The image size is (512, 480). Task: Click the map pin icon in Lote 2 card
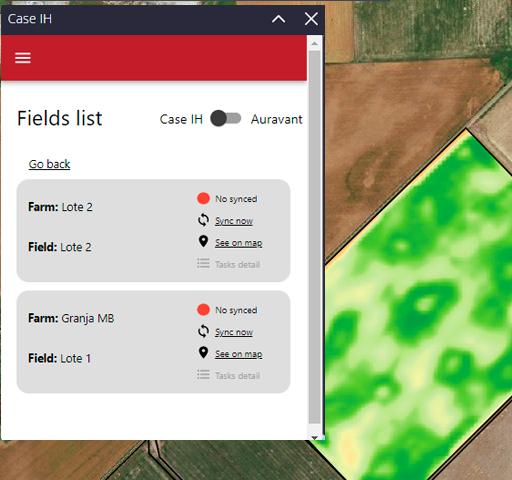click(x=203, y=241)
